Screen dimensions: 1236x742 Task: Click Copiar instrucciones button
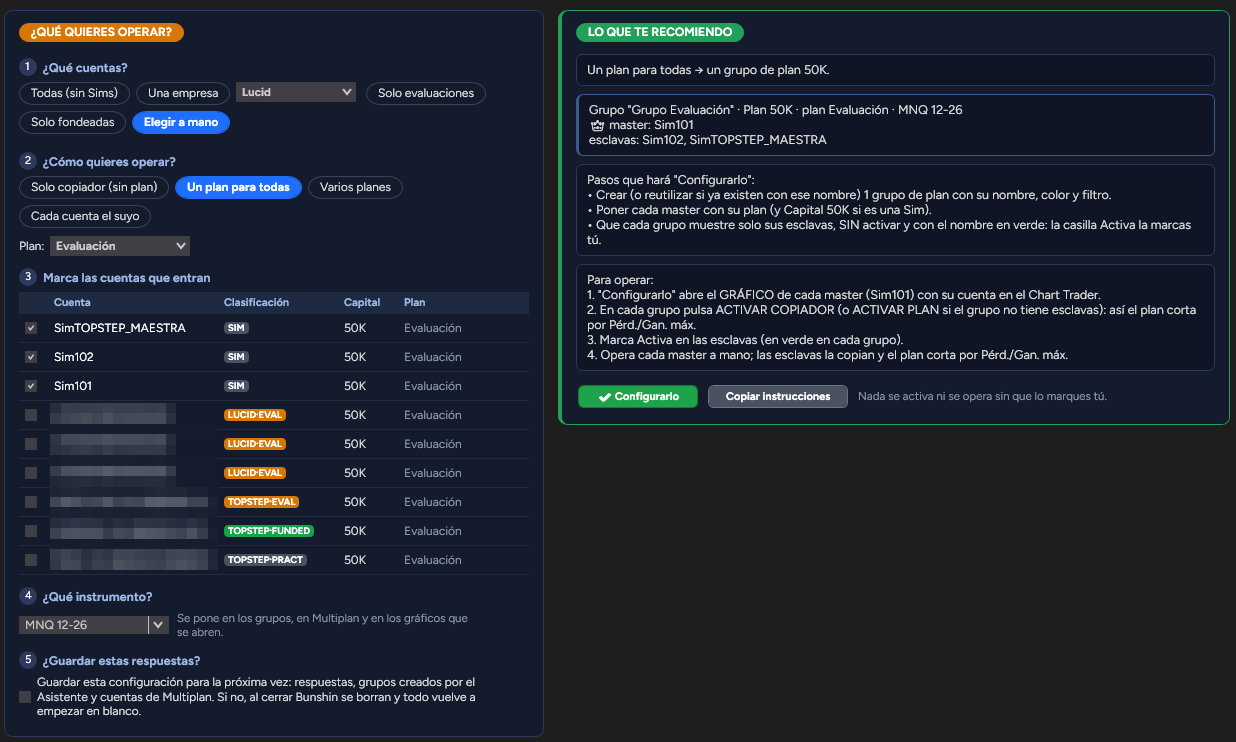click(x=778, y=397)
